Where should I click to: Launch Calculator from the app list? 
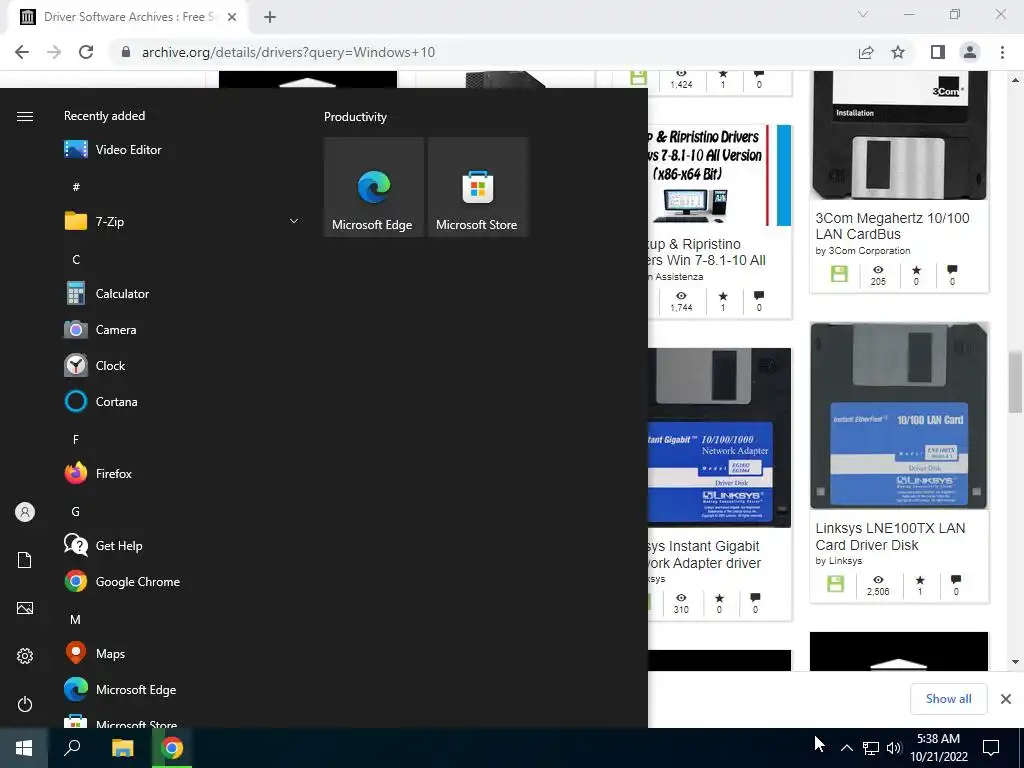183,294
